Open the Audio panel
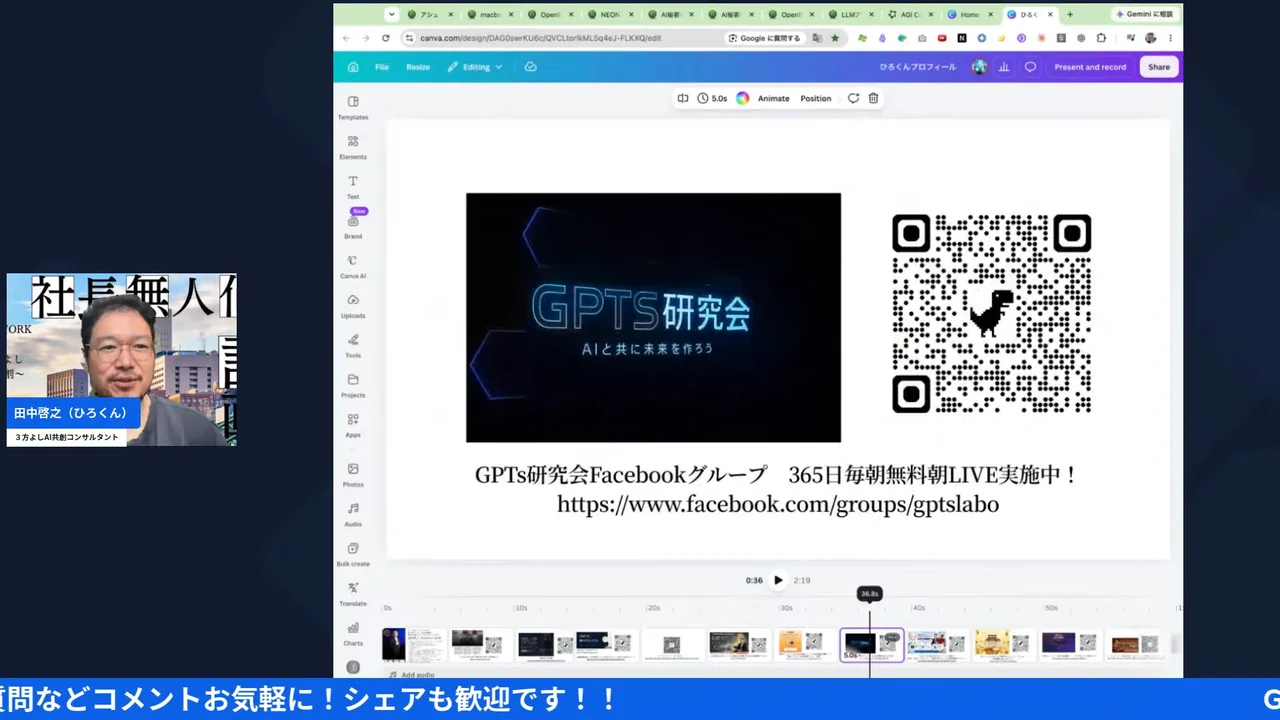The width and height of the screenshot is (1280, 720). coord(353,514)
